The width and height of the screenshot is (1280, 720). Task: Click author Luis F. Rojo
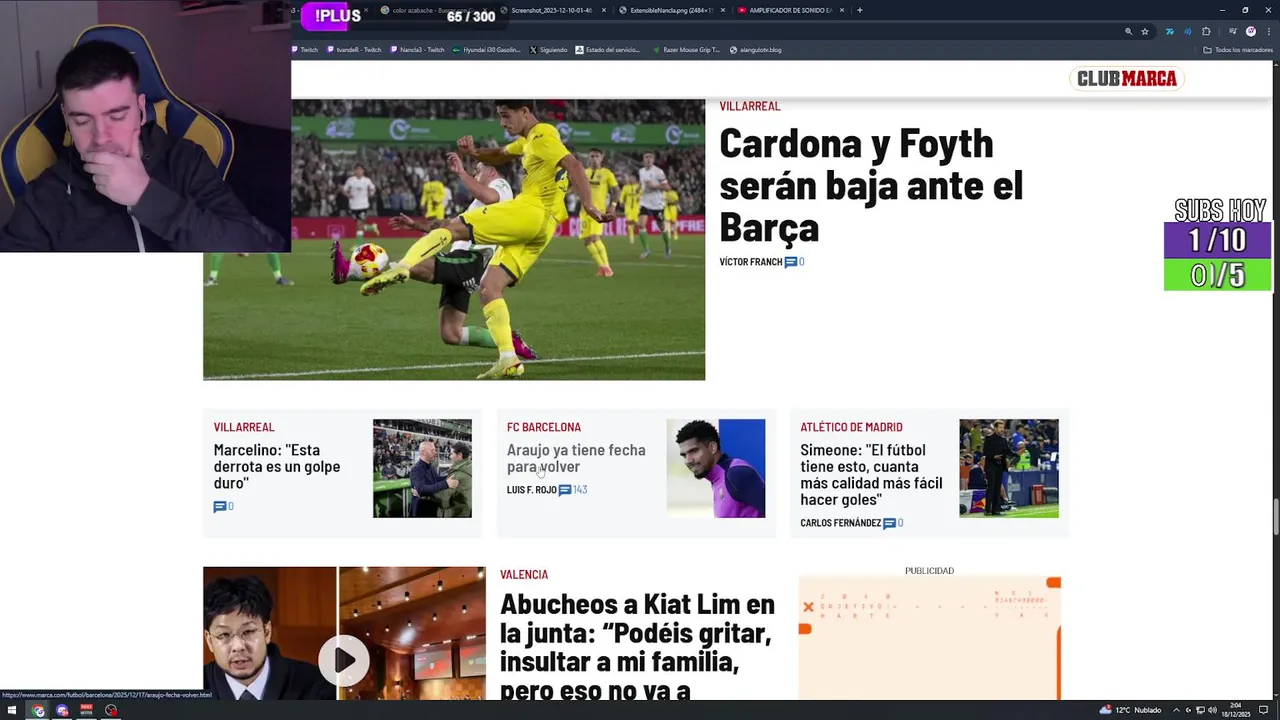[532, 490]
